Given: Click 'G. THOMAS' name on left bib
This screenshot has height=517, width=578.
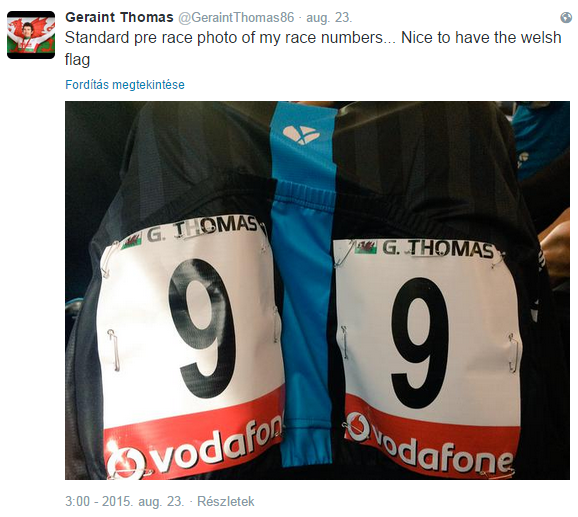Looking at the screenshot, I should tap(202, 228).
